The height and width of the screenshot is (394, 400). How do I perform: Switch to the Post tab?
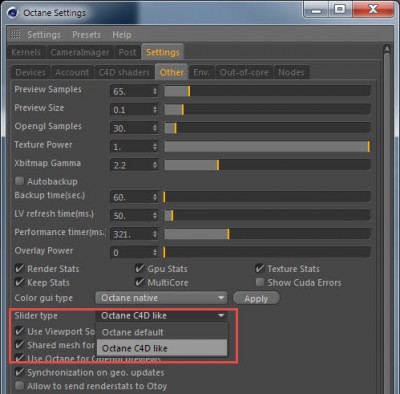(127, 52)
